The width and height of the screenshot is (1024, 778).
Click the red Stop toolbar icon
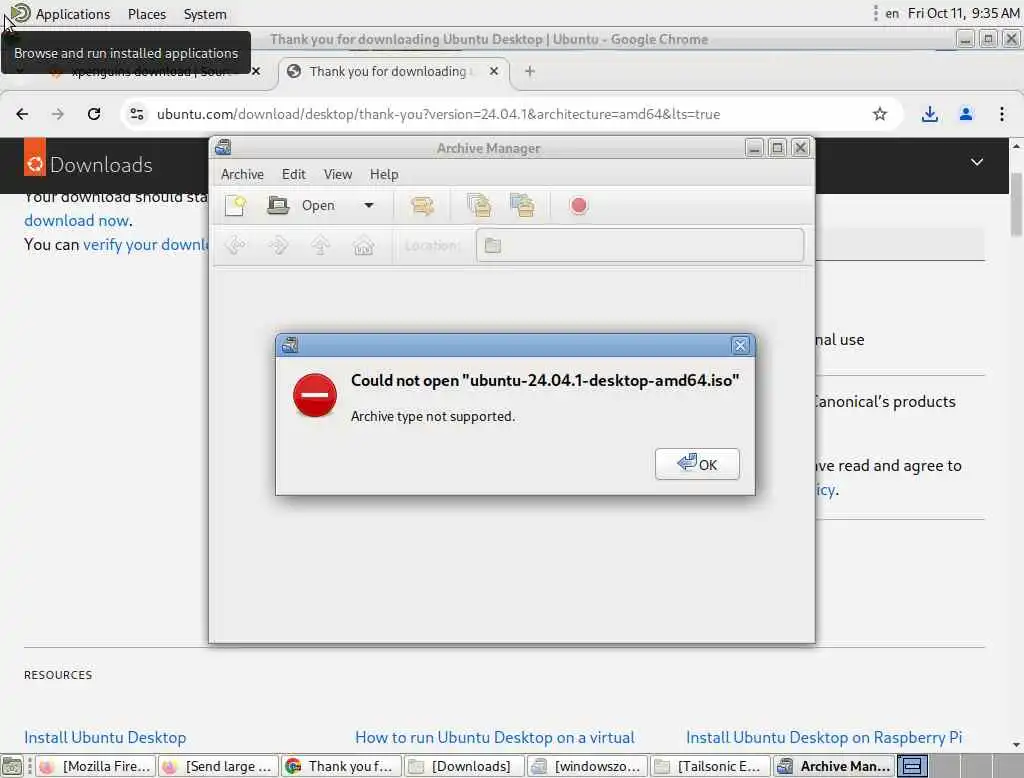[x=578, y=206]
